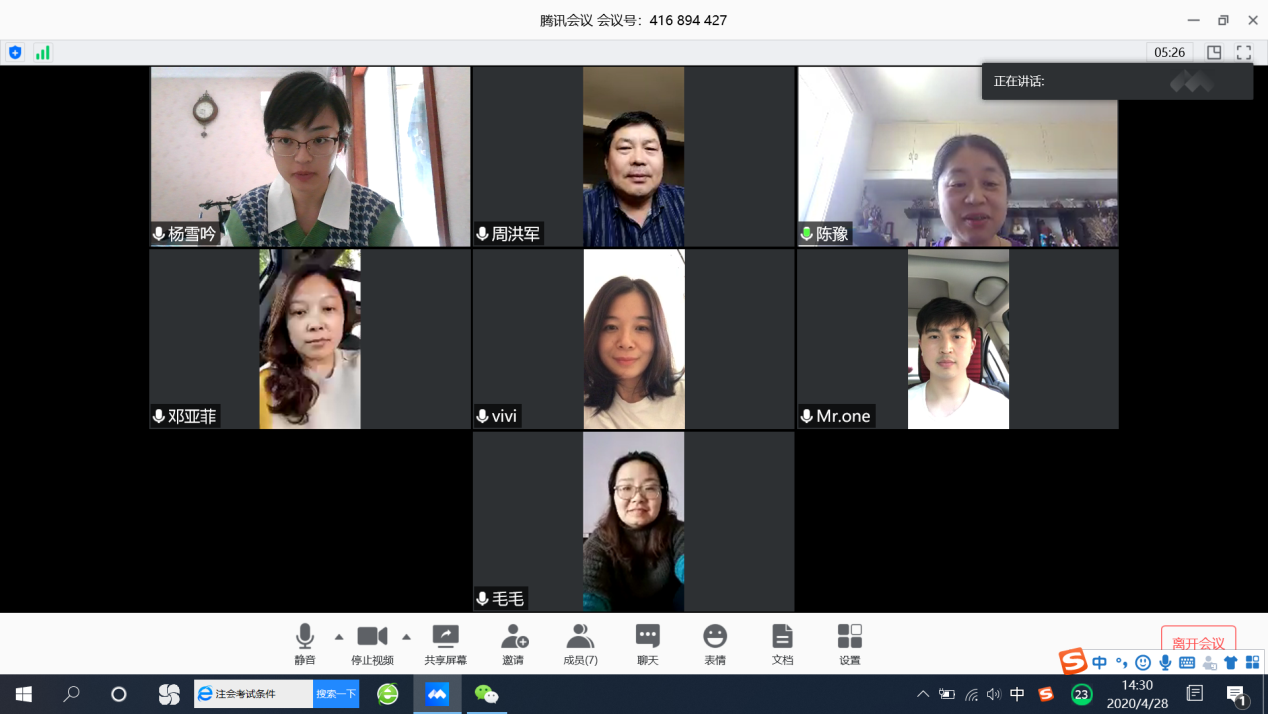The width and height of the screenshot is (1268, 714).
Task: Expand video options arrow beside 停止视频
Action: [406, 637]
